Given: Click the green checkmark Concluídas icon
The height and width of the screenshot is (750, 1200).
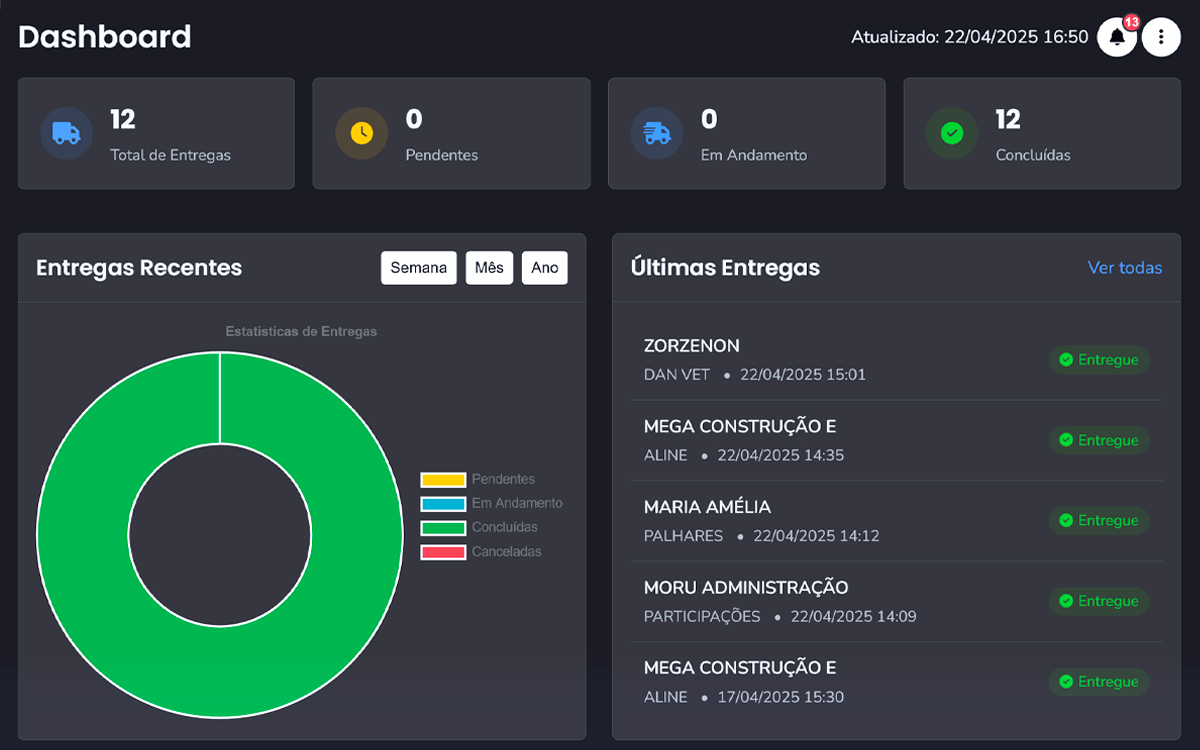Looking at the screenshot, I should point(952,133).
